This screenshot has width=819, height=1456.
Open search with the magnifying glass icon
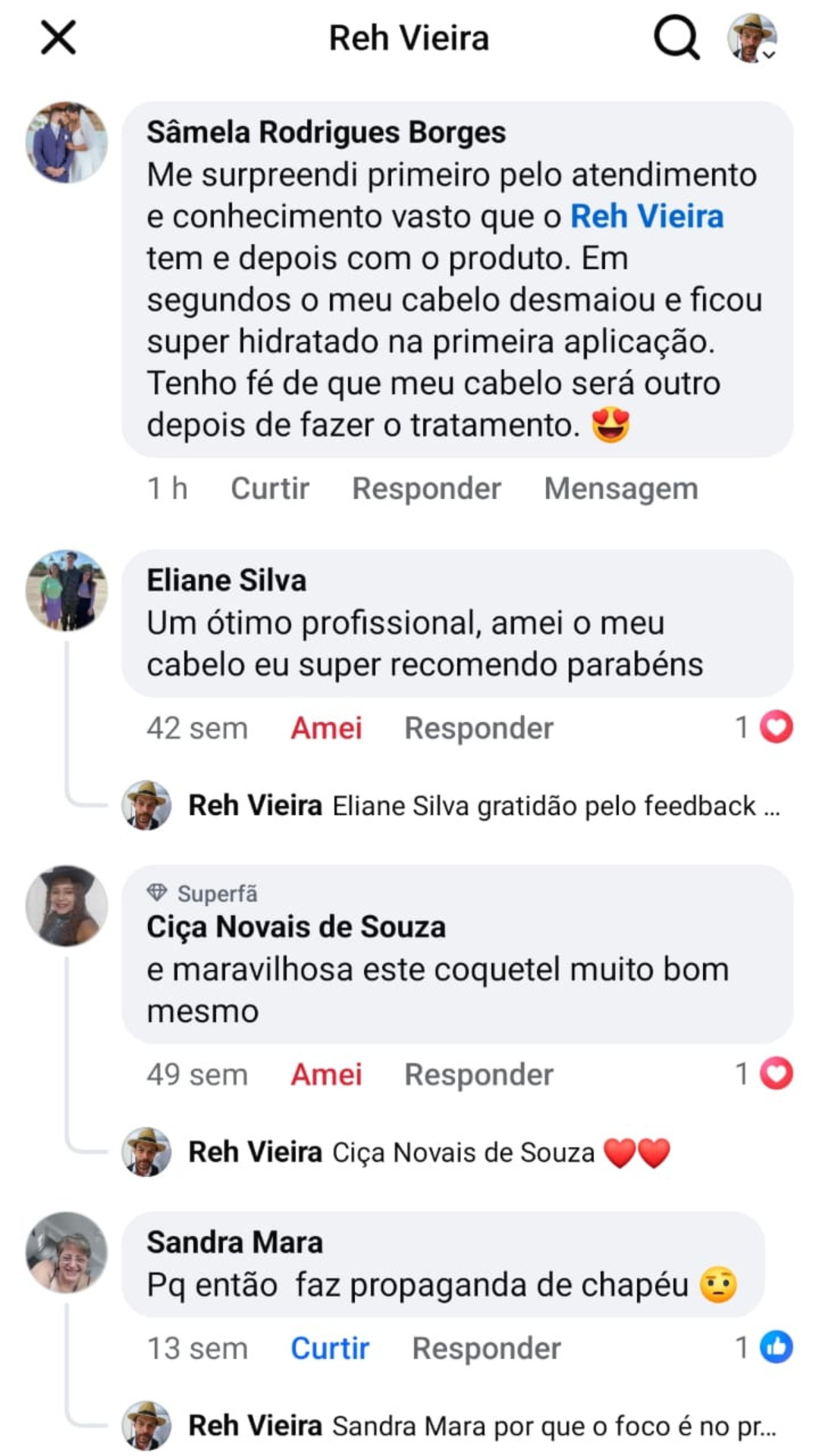click(676, 37)
